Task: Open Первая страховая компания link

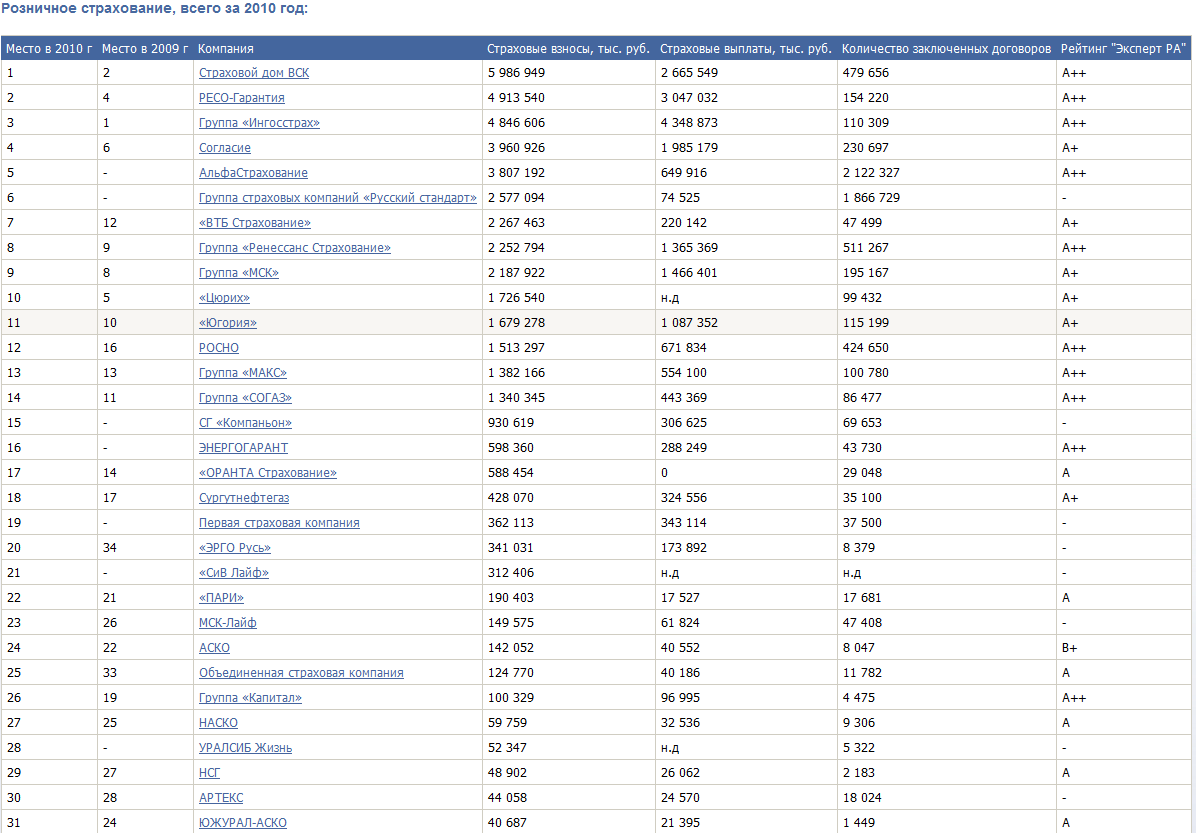Action: click(x=279, y=523)
